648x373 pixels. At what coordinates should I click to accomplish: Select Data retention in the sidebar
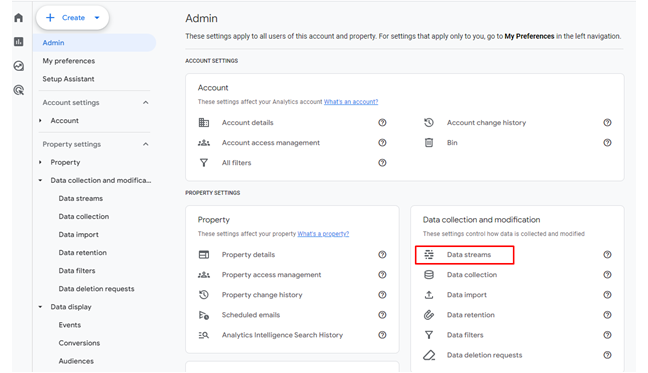point(82,253)
